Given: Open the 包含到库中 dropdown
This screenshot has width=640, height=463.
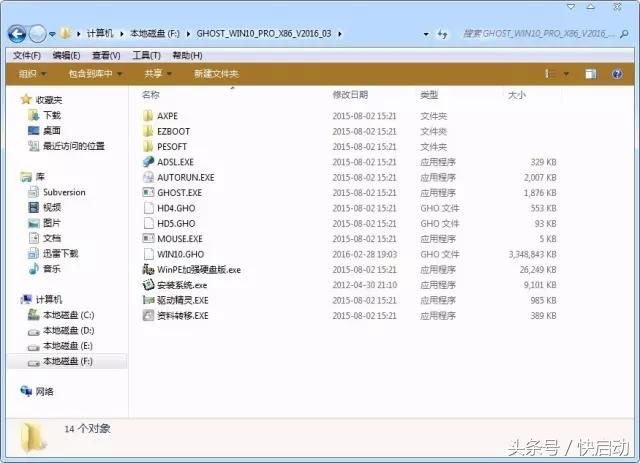Looking at the screenshot, I should (95, 74).
